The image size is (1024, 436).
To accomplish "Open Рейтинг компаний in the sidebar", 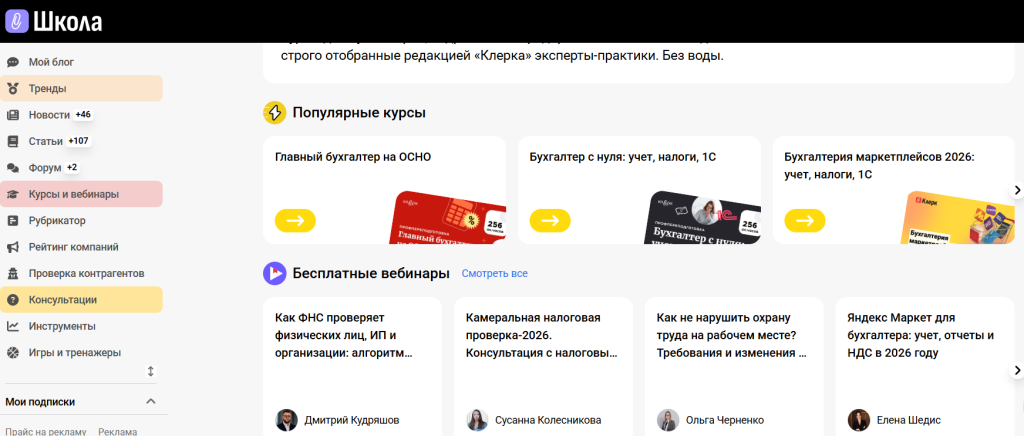I will click(81, 247).
